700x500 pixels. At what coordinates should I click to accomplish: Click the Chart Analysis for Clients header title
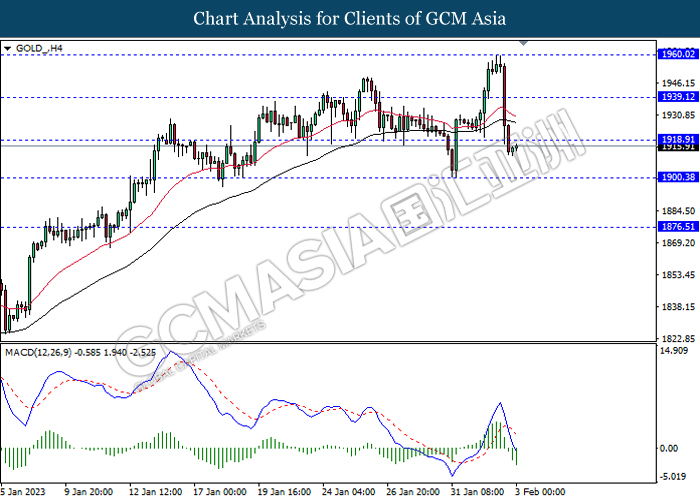tap(350, 18)
